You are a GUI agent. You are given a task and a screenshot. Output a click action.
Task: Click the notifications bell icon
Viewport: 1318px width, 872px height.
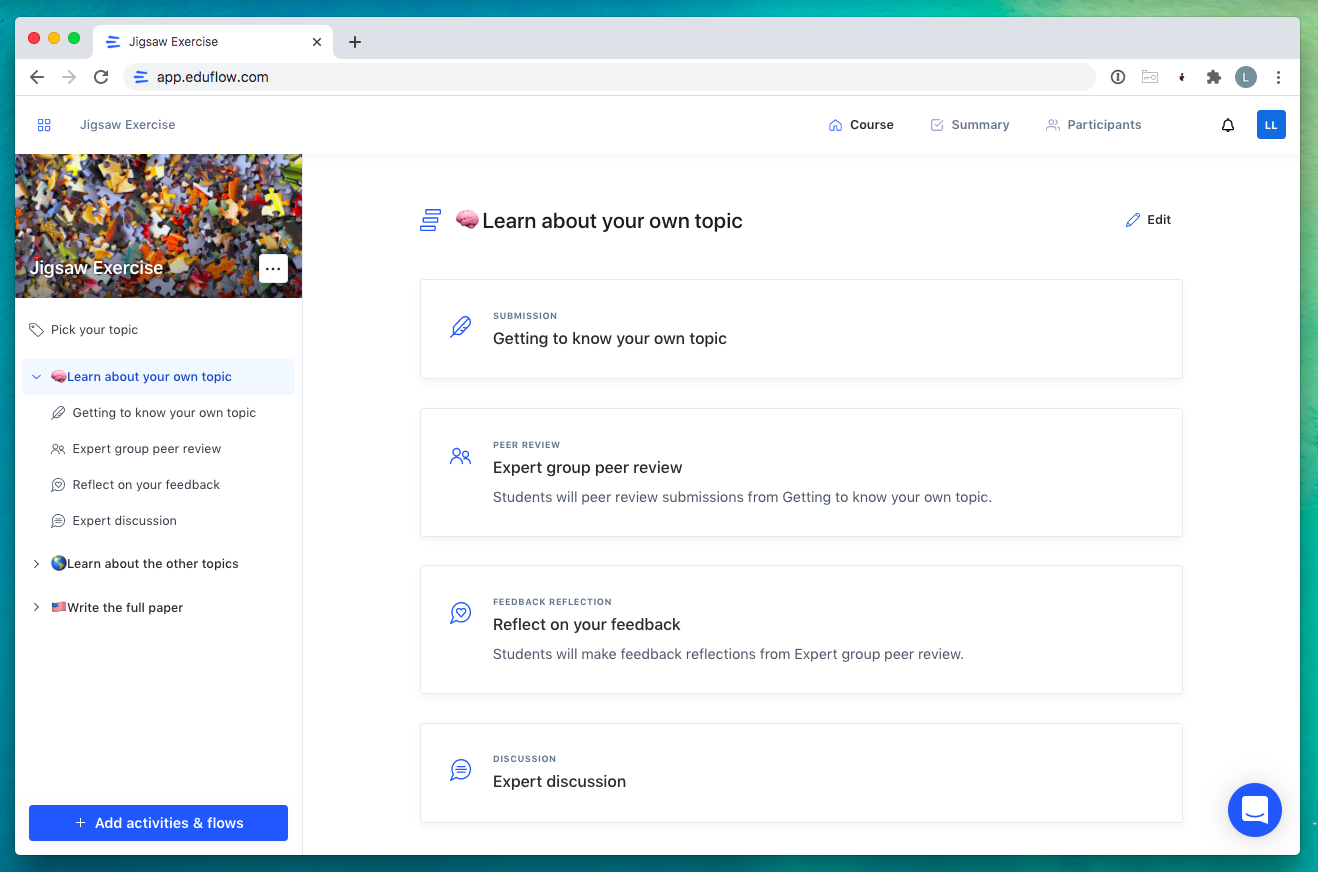(x=1228, y=125)
